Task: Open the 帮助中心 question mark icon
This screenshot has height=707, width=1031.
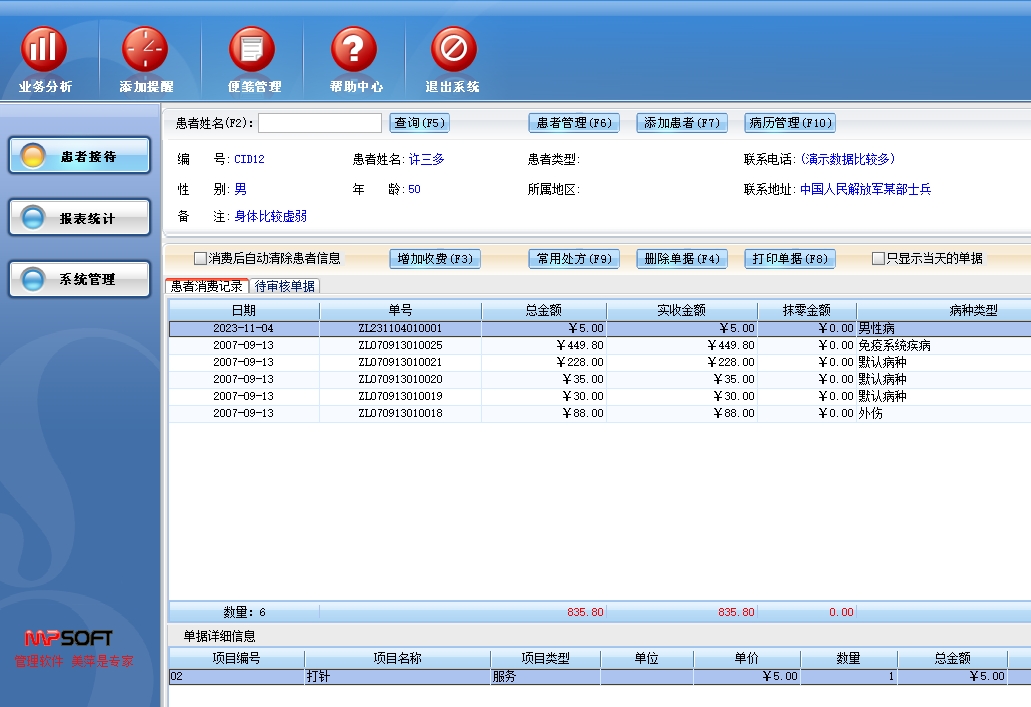Action: pos(354,50)
